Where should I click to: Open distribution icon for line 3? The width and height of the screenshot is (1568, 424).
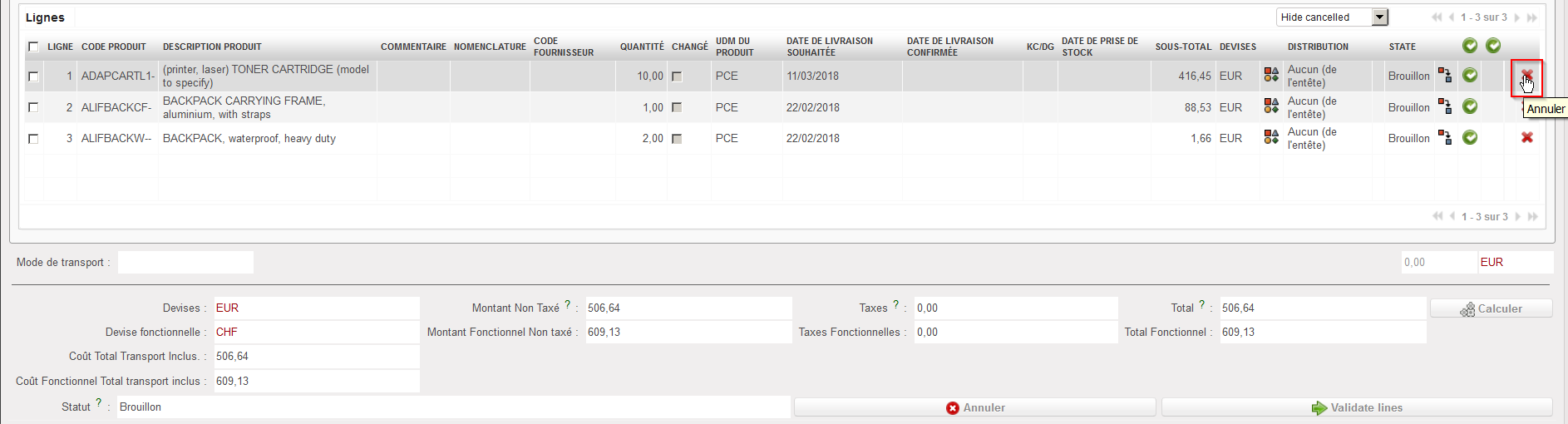coord(1271,138)
